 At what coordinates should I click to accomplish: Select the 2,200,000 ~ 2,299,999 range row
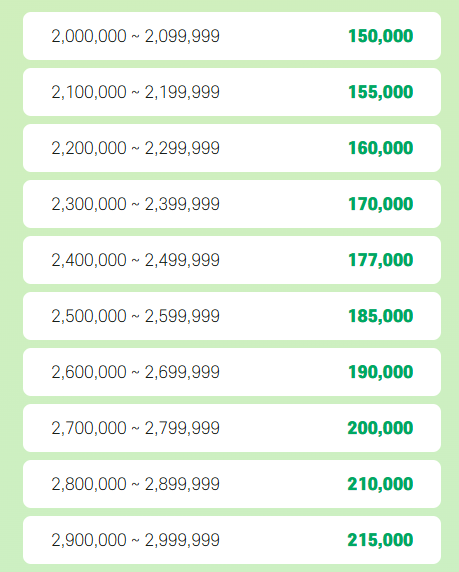232,148
